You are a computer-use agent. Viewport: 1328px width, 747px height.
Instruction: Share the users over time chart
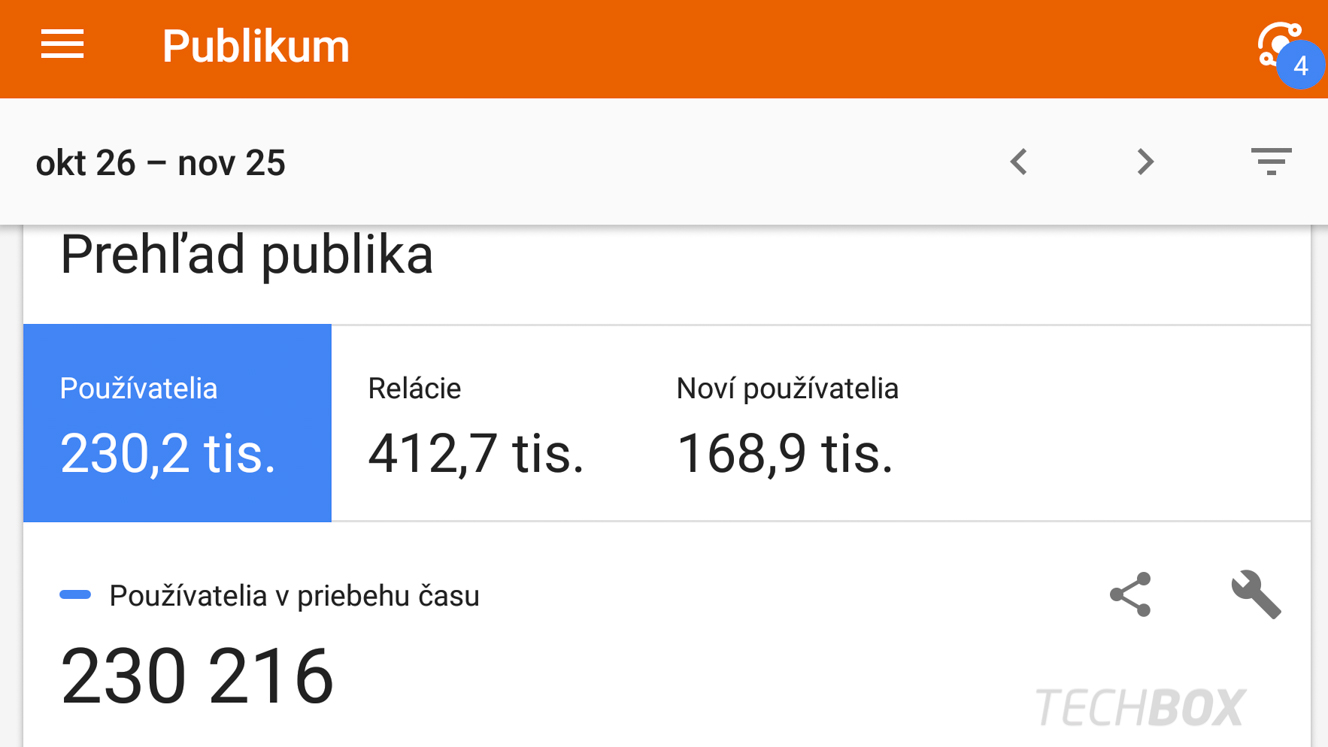(1130, 595)
